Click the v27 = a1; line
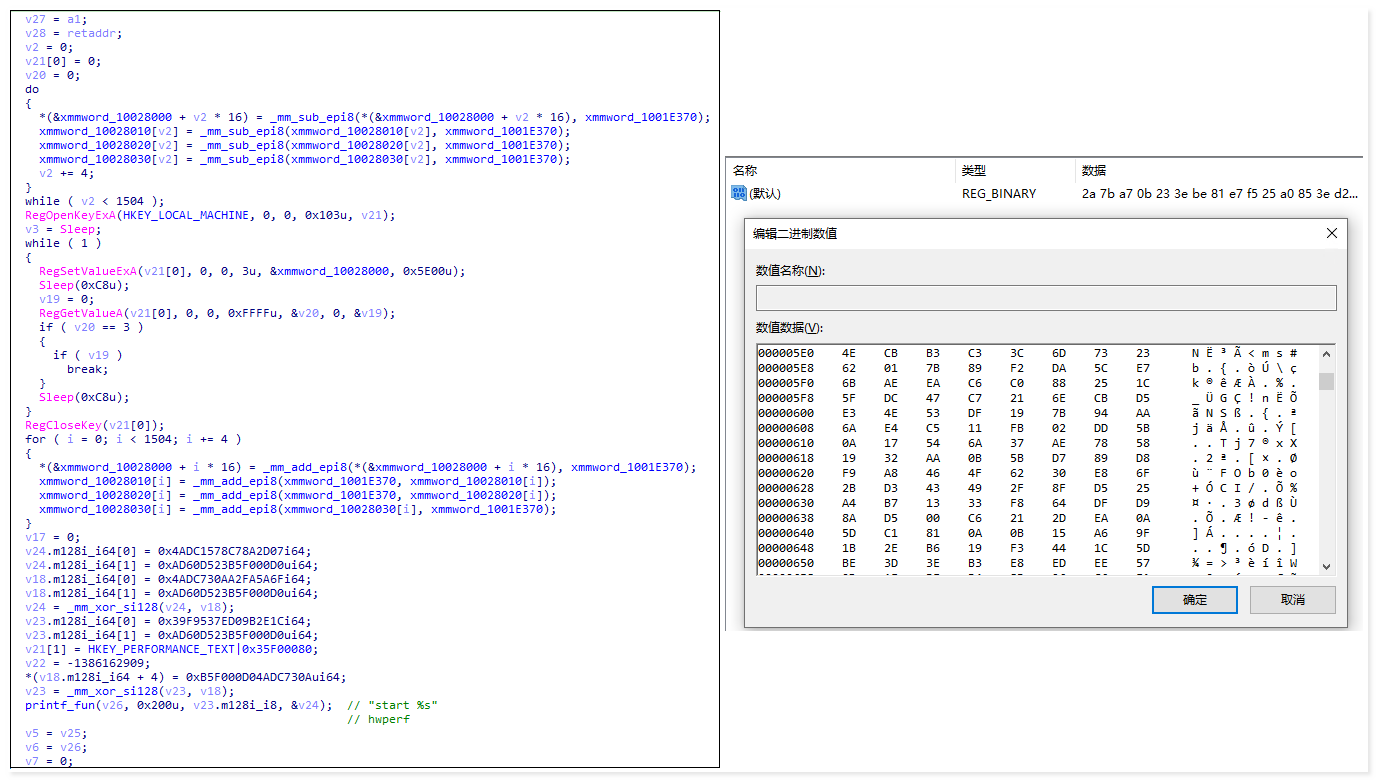Screen dimensions: 1376x780 (56, 19)
